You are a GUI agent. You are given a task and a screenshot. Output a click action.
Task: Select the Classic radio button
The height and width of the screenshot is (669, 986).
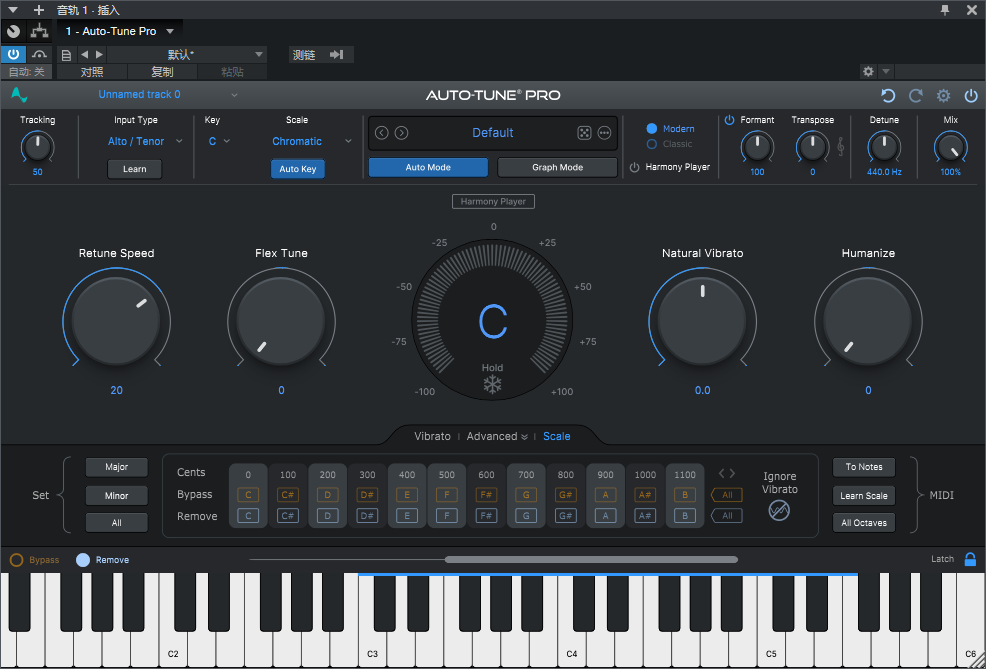(651, 144)
